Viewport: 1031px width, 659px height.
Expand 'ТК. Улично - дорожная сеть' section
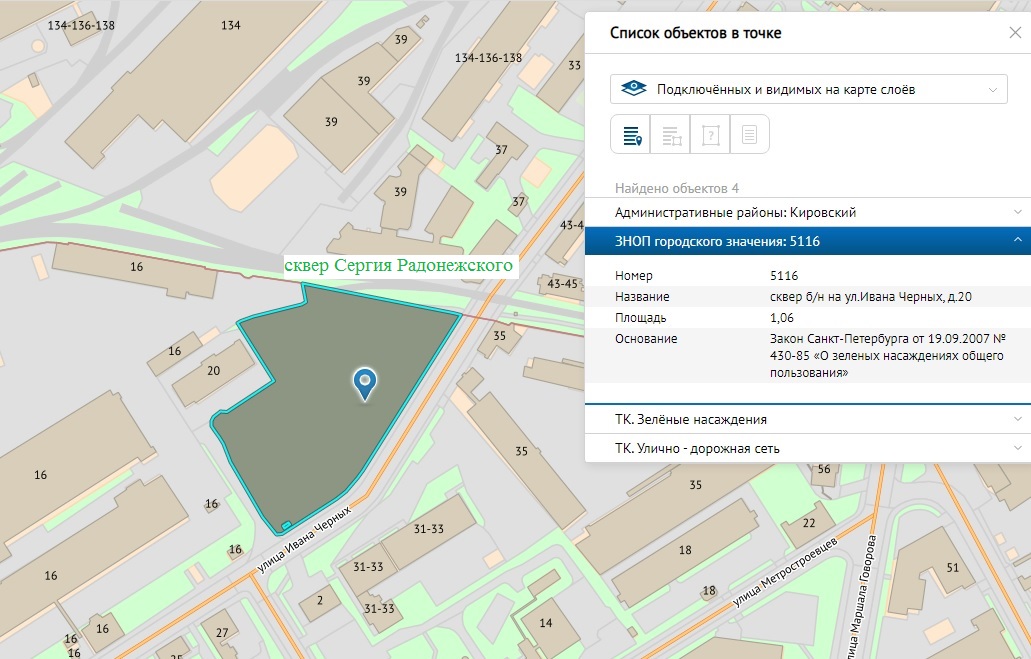click(x=808, y=449)
